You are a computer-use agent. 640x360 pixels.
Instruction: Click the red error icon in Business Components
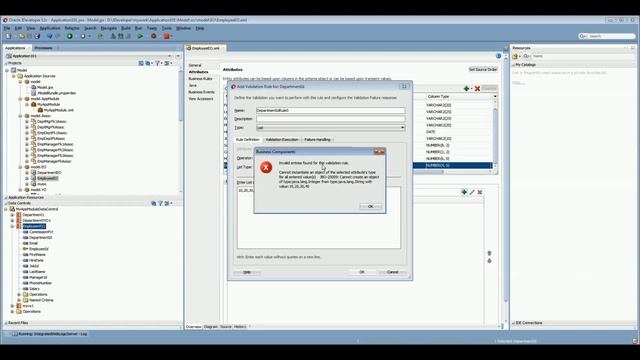(266, 167)
